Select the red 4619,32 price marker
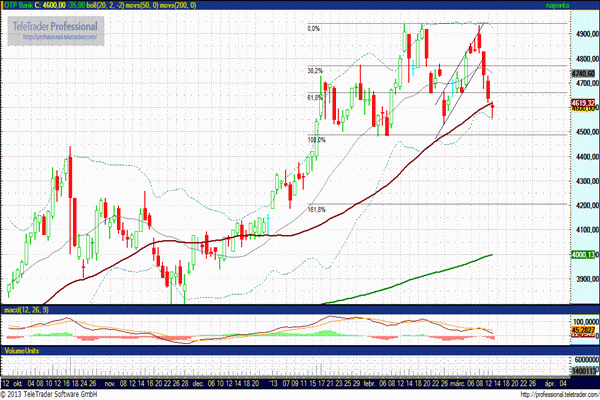This screenshot has height=400, width=600. (584, 103)
